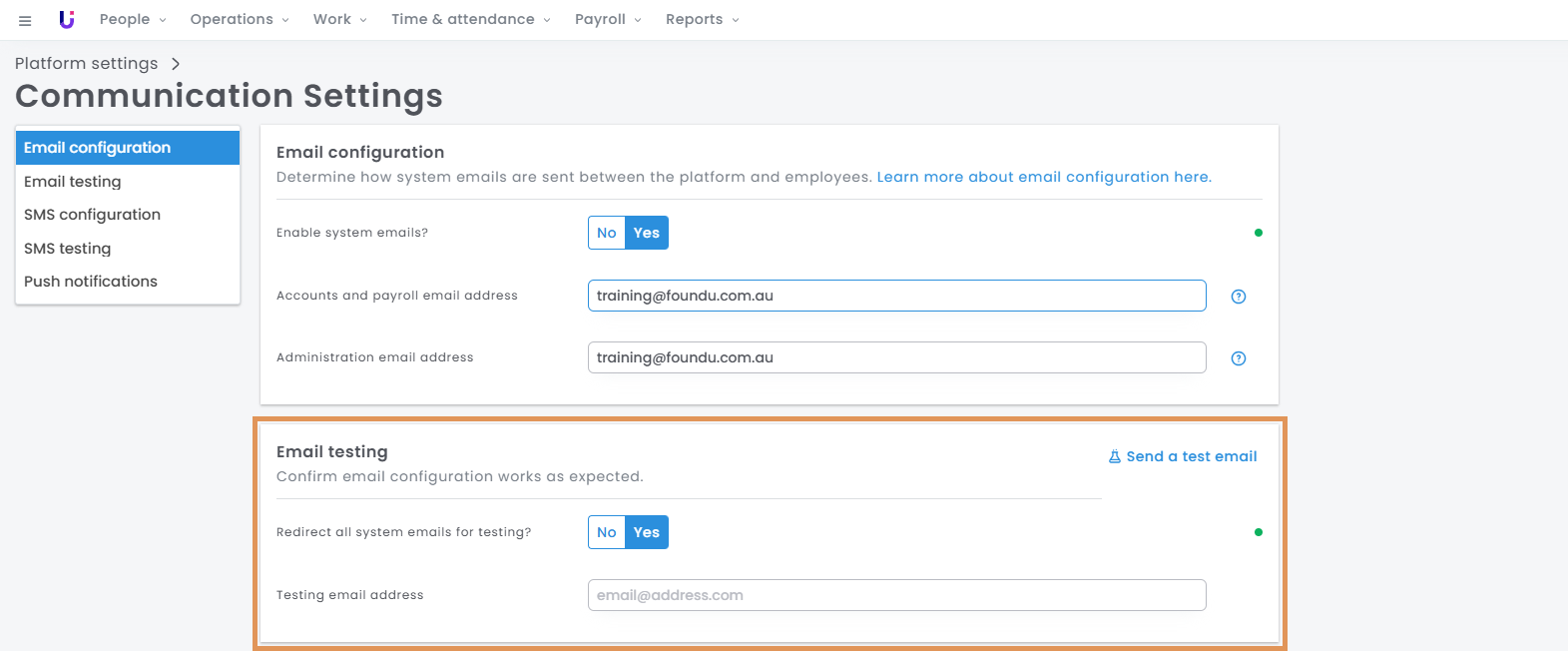Image resolution: width=1568 pixels, height=651 pixels.
Task: Expand the Payroll dropdown menu
Action: 608,20
